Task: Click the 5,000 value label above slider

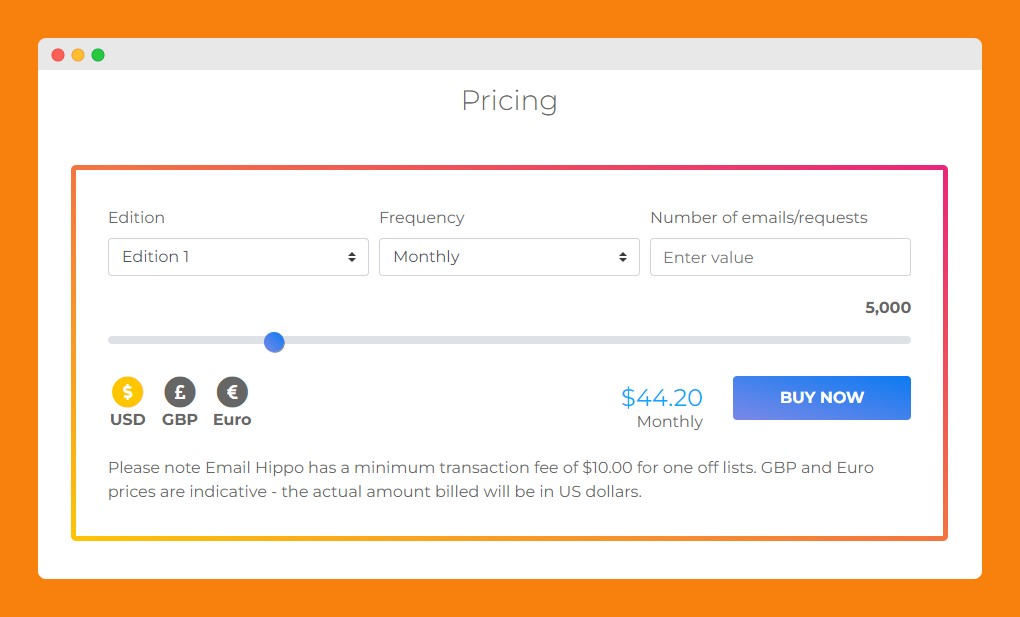Action: 888,308
